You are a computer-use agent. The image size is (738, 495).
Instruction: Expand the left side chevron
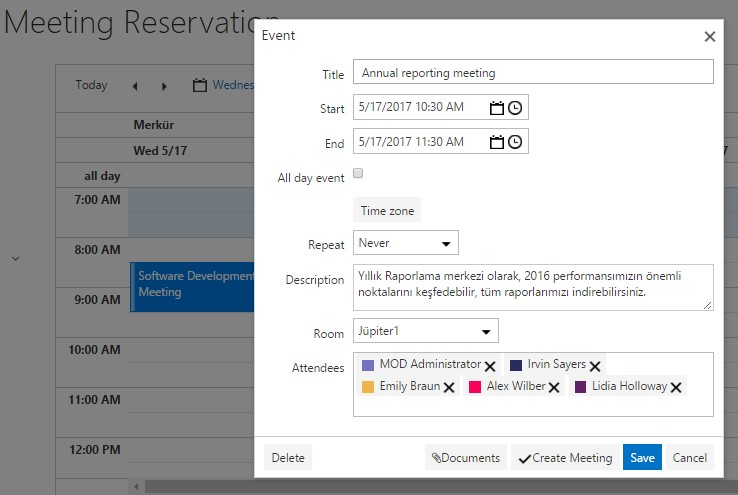(x=16, y=258)
